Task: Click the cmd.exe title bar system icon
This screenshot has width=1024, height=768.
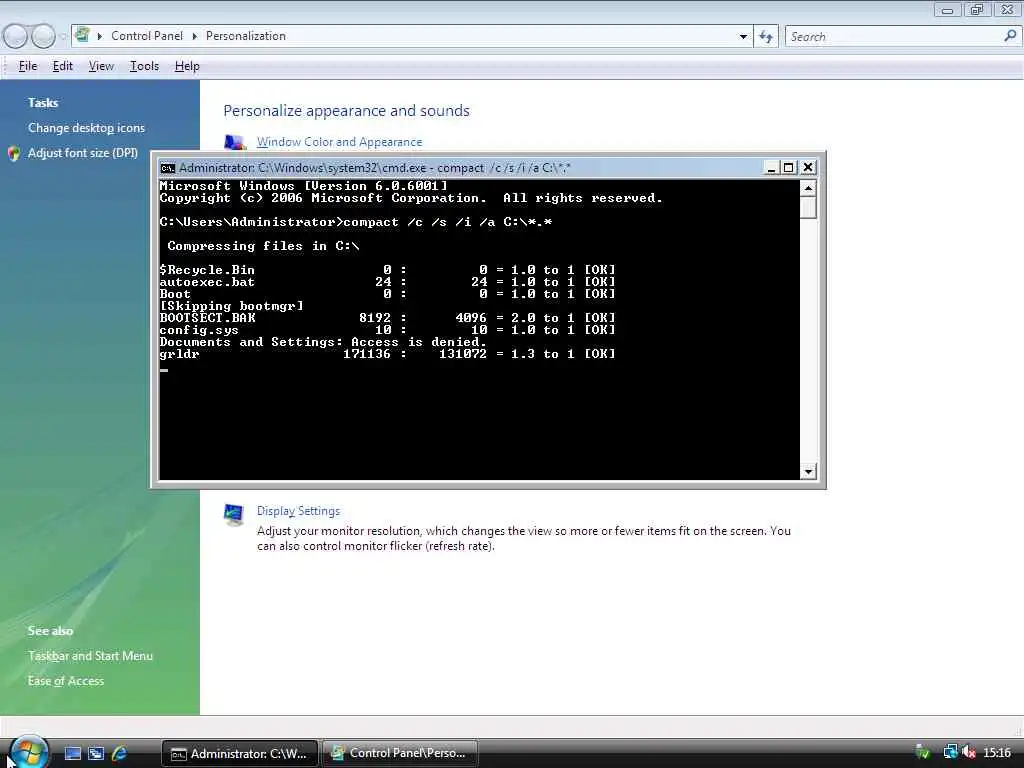Action: coord(168,168)
